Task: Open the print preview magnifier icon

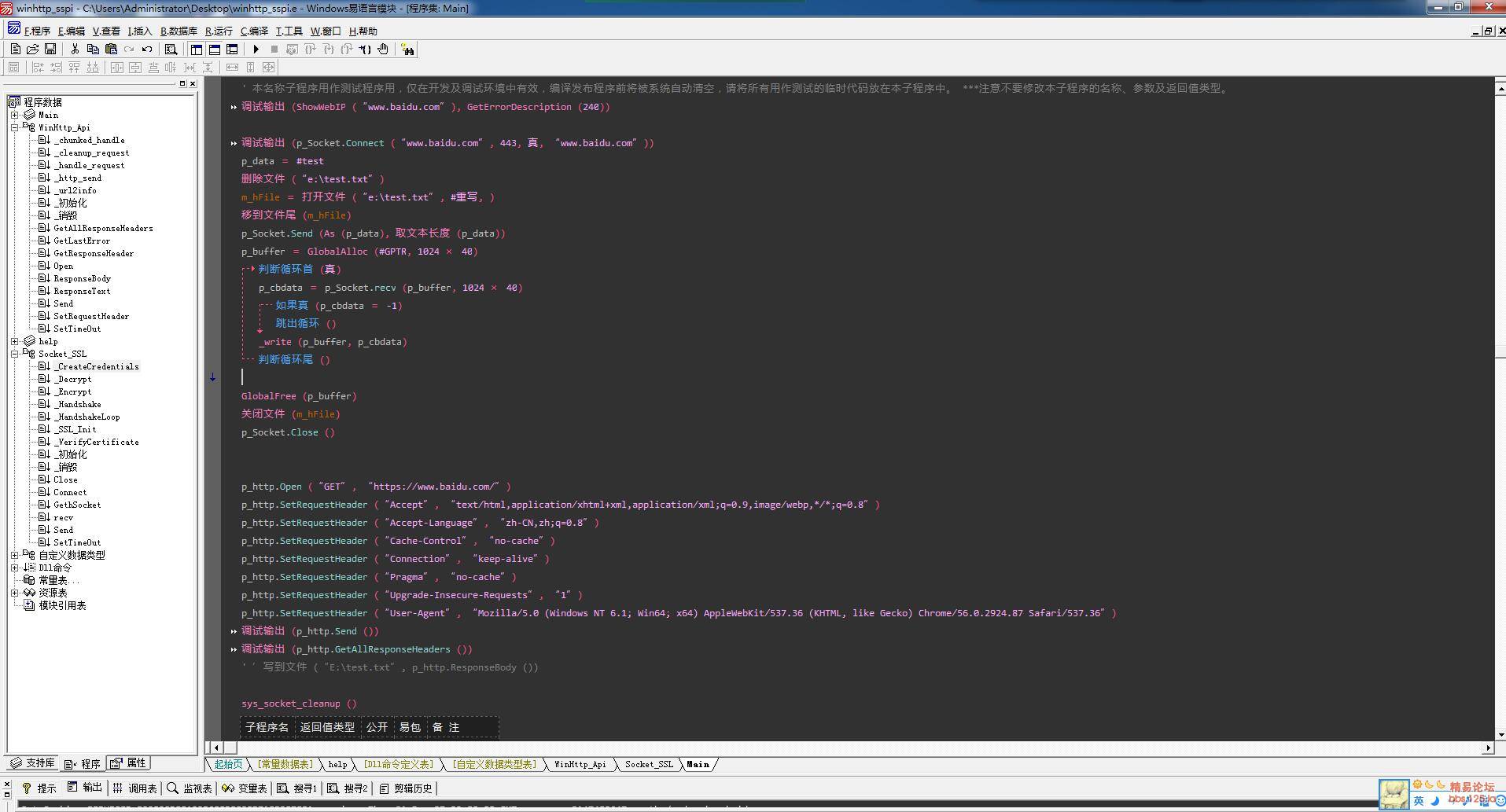Action: (x=171, y=49)
